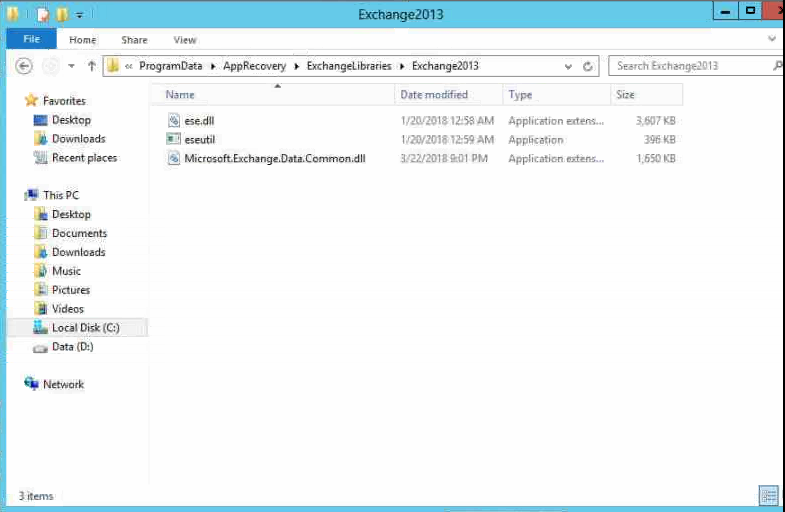Click AppRecovery breadcrumb in address bar
Viewport: 785px width, 512px height.
[254, 66]
